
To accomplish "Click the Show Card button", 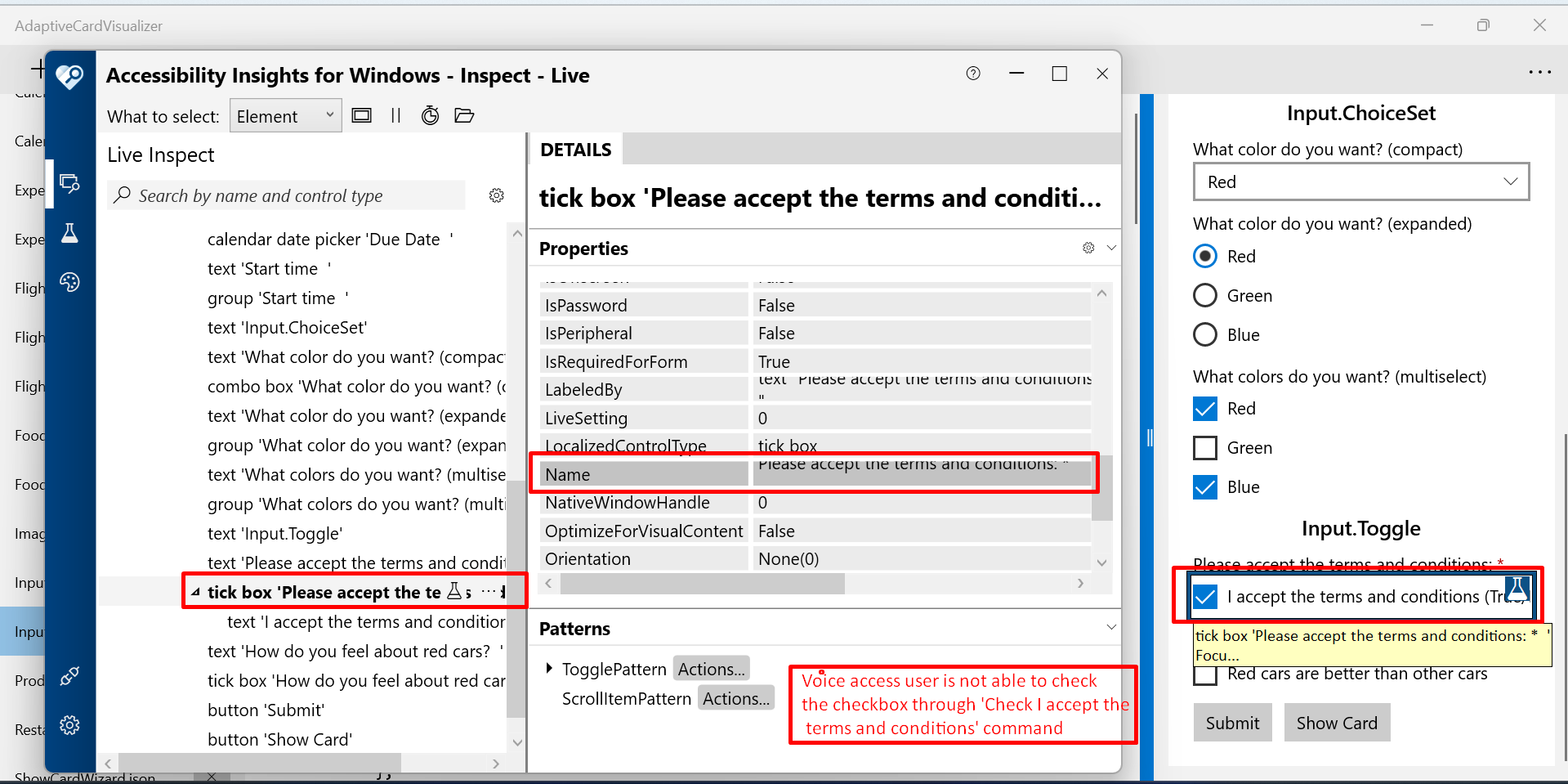I will coord(1336,722).
